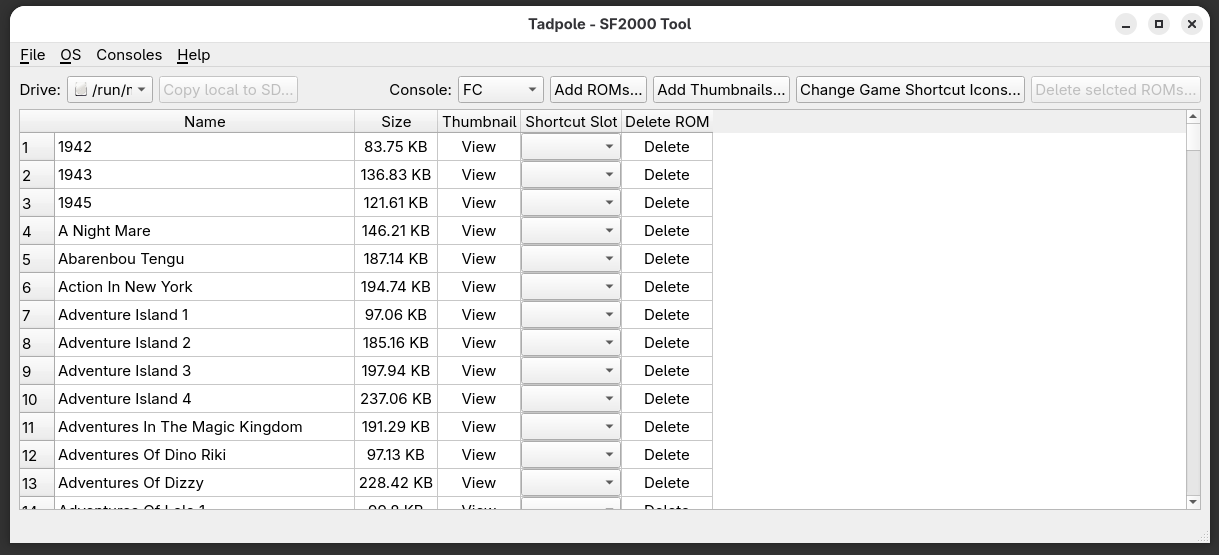Screen dimensions: 1219x555
Task: Open Shortcut Slot dropdown for 1942
Action: coord(570,147)
